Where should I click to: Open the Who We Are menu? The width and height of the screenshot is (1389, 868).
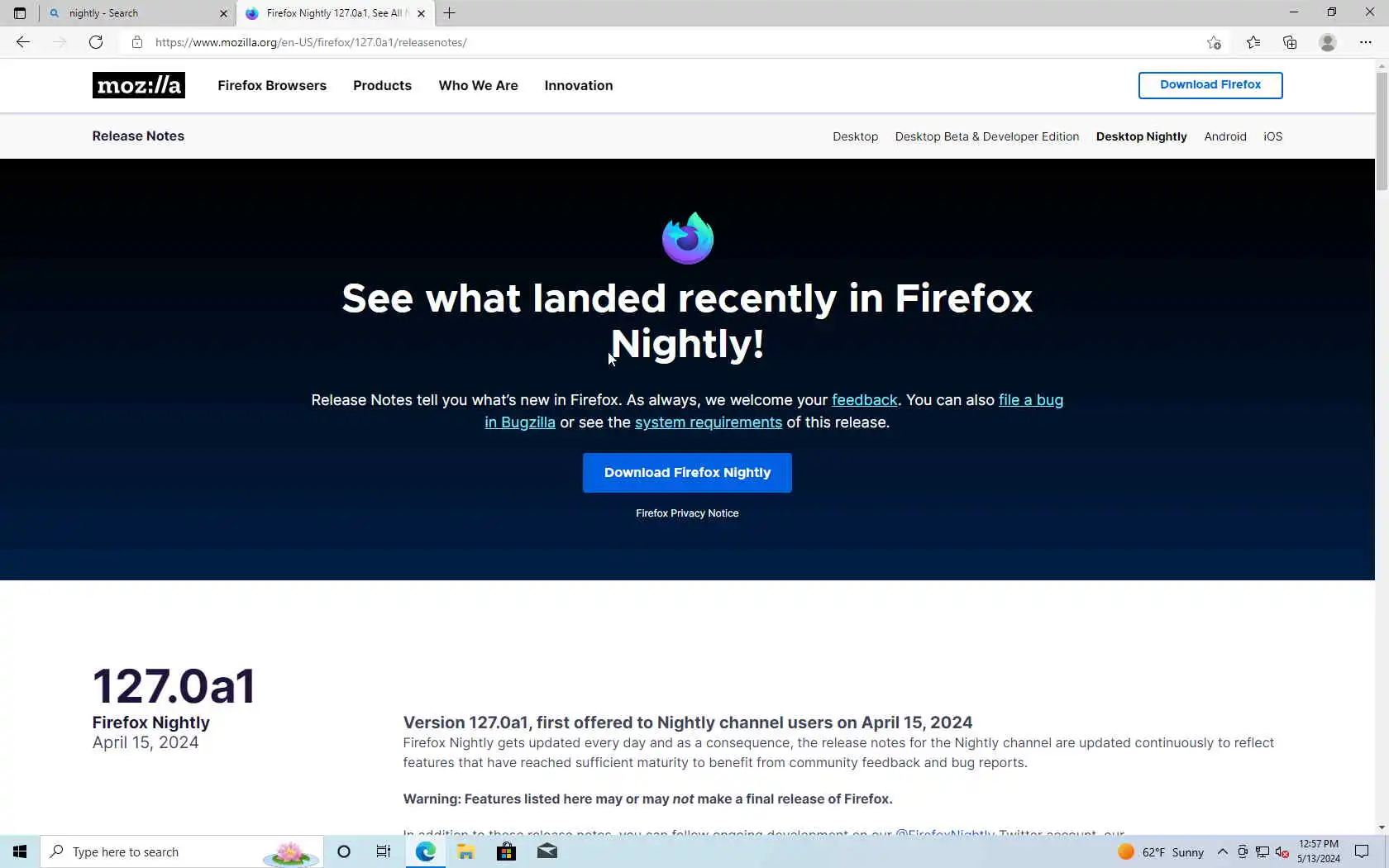(x=478, y=85)
